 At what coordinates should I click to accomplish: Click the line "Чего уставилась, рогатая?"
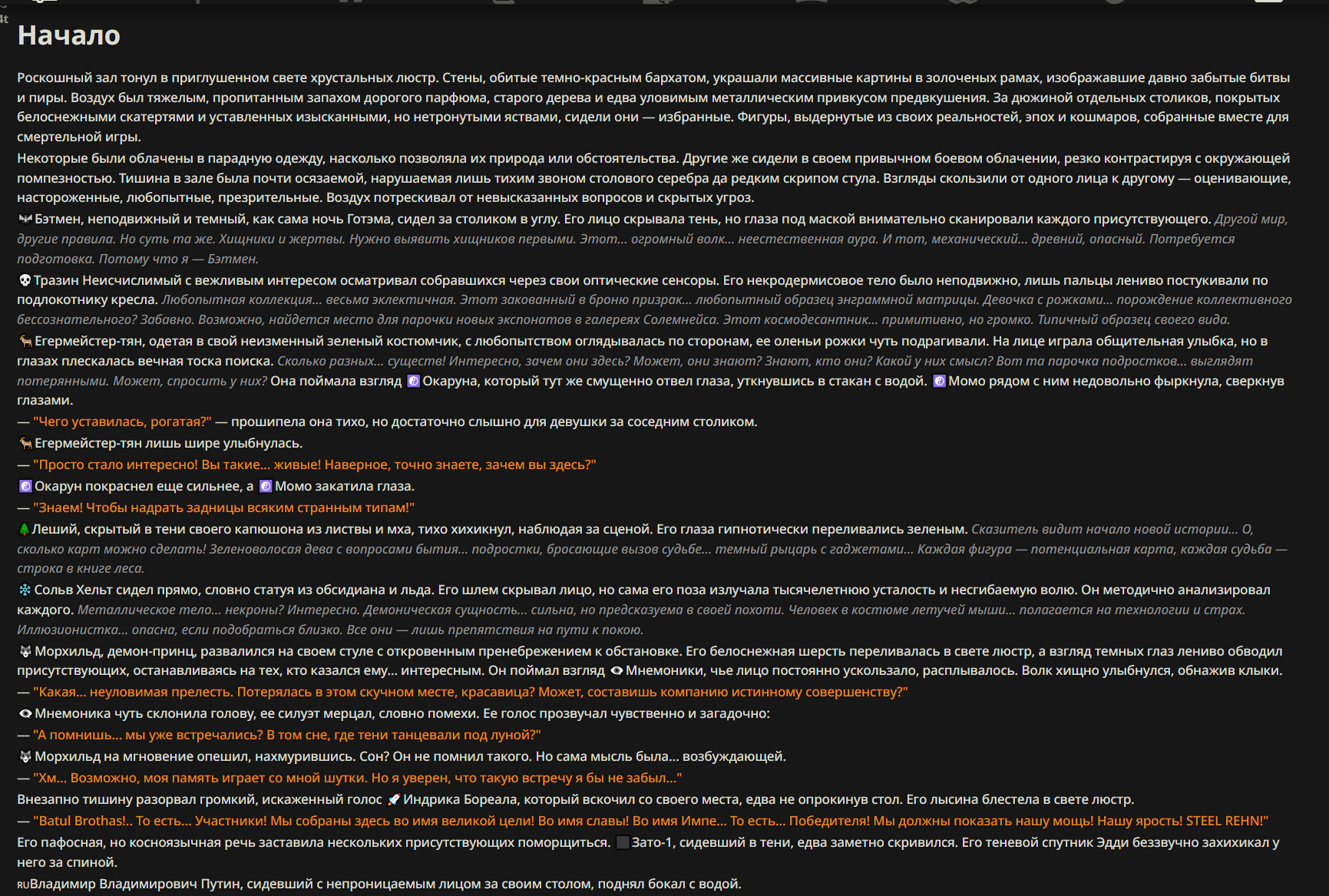122,422
